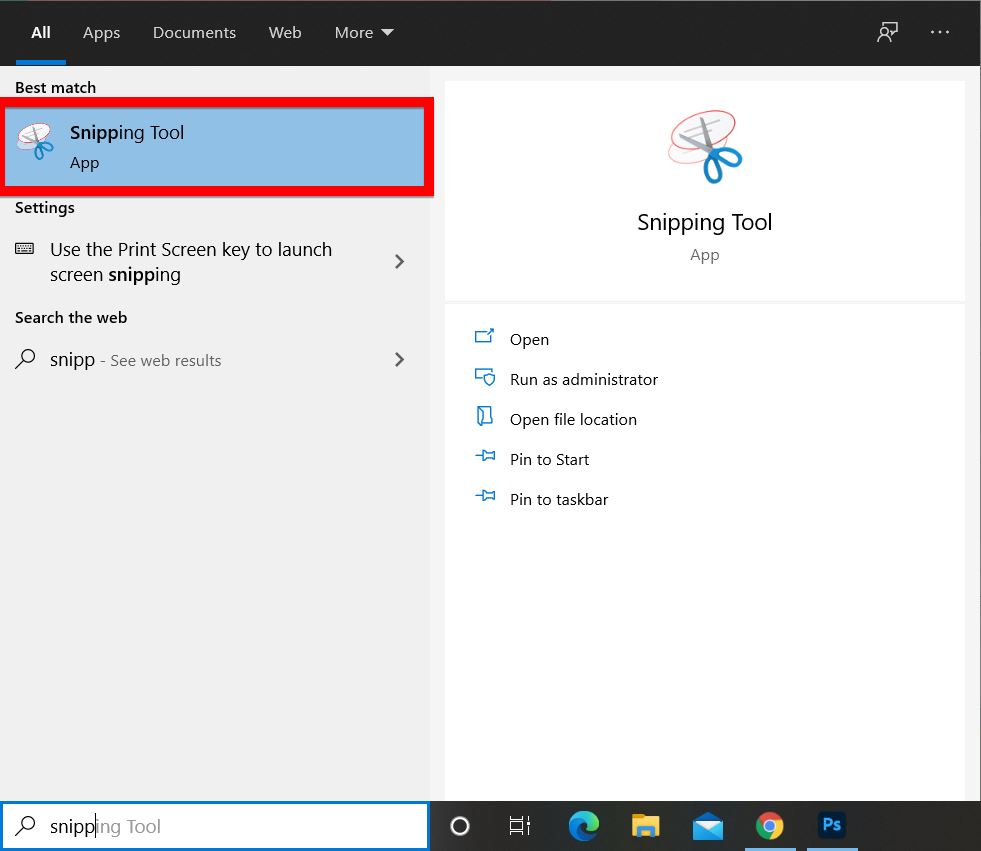The height and width of the screenshot is (851, 981).
Task: Click the keyboard icon beside Print Screen setting
Action: point(24,249)
